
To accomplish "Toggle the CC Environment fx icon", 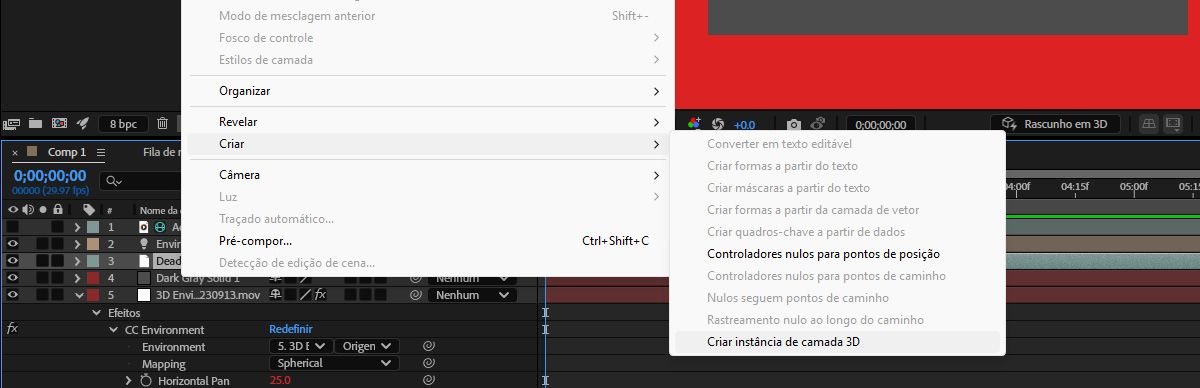I will 12,329.
